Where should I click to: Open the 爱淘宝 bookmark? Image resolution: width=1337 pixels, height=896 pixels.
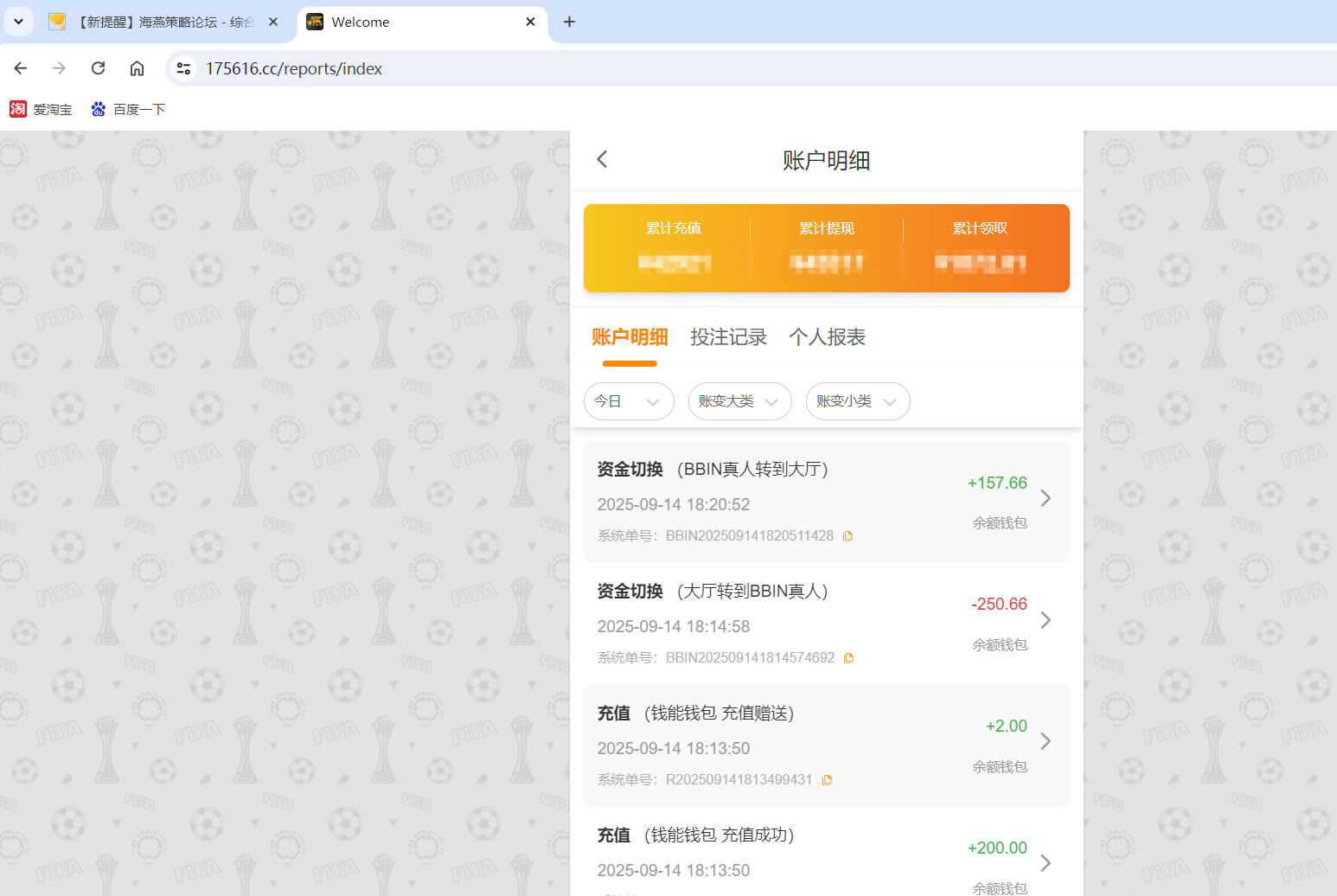[41, 108]
